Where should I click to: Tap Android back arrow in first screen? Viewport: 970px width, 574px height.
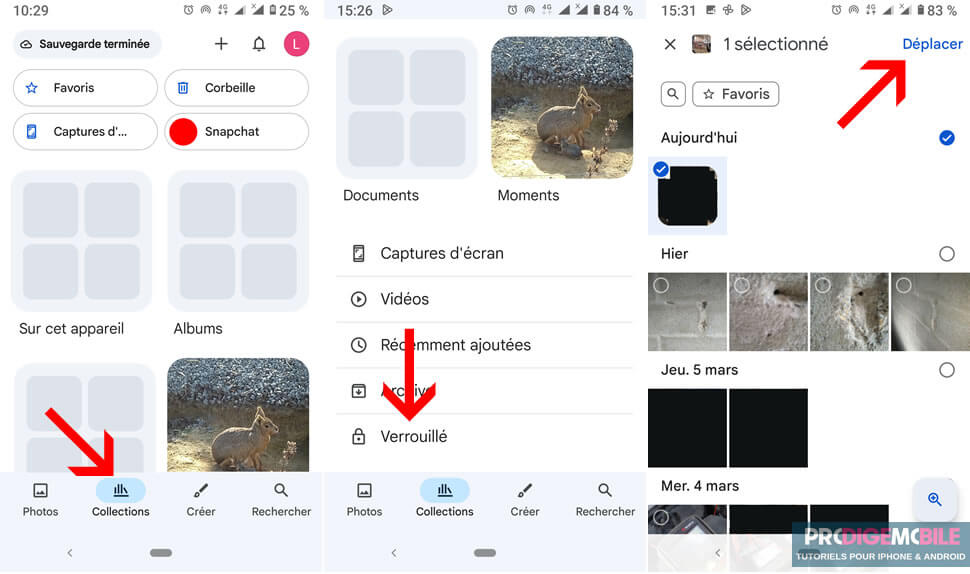pos(70,553)
